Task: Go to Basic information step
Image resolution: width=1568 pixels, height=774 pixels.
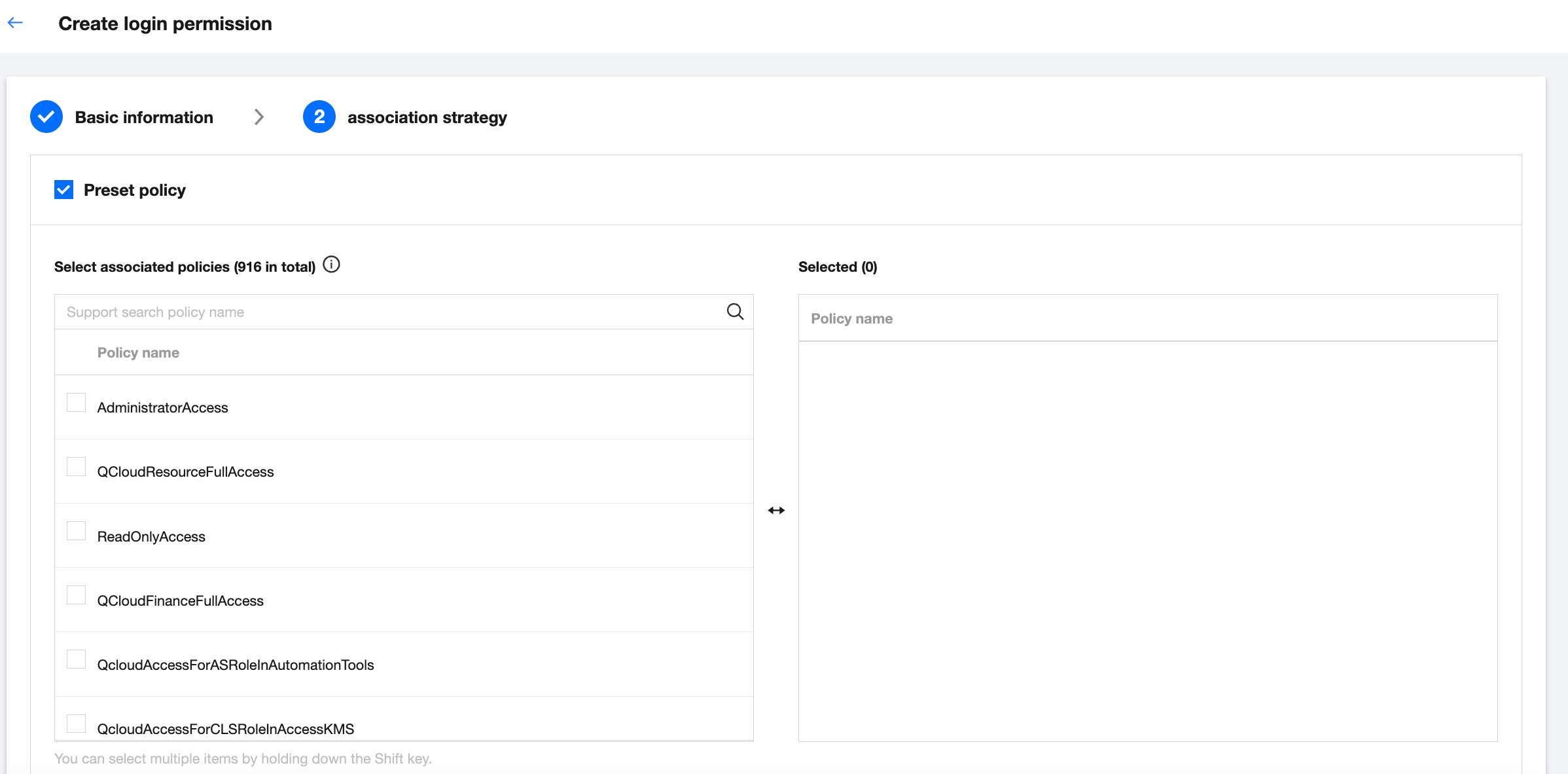Action: (x=144, y=117)
